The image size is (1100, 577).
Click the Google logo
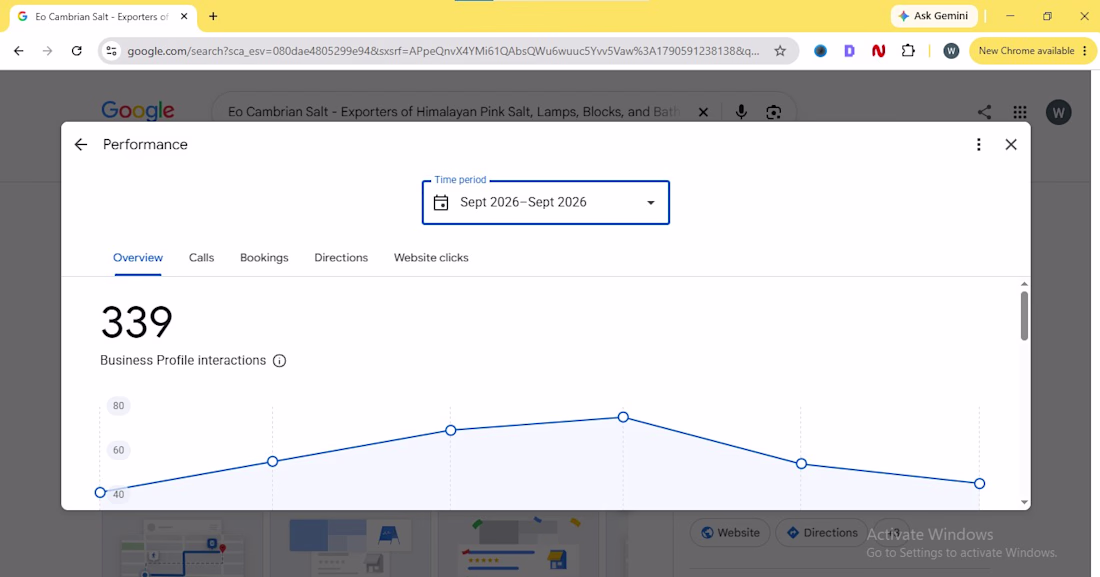pyautogui.click(x=138, y=111)
